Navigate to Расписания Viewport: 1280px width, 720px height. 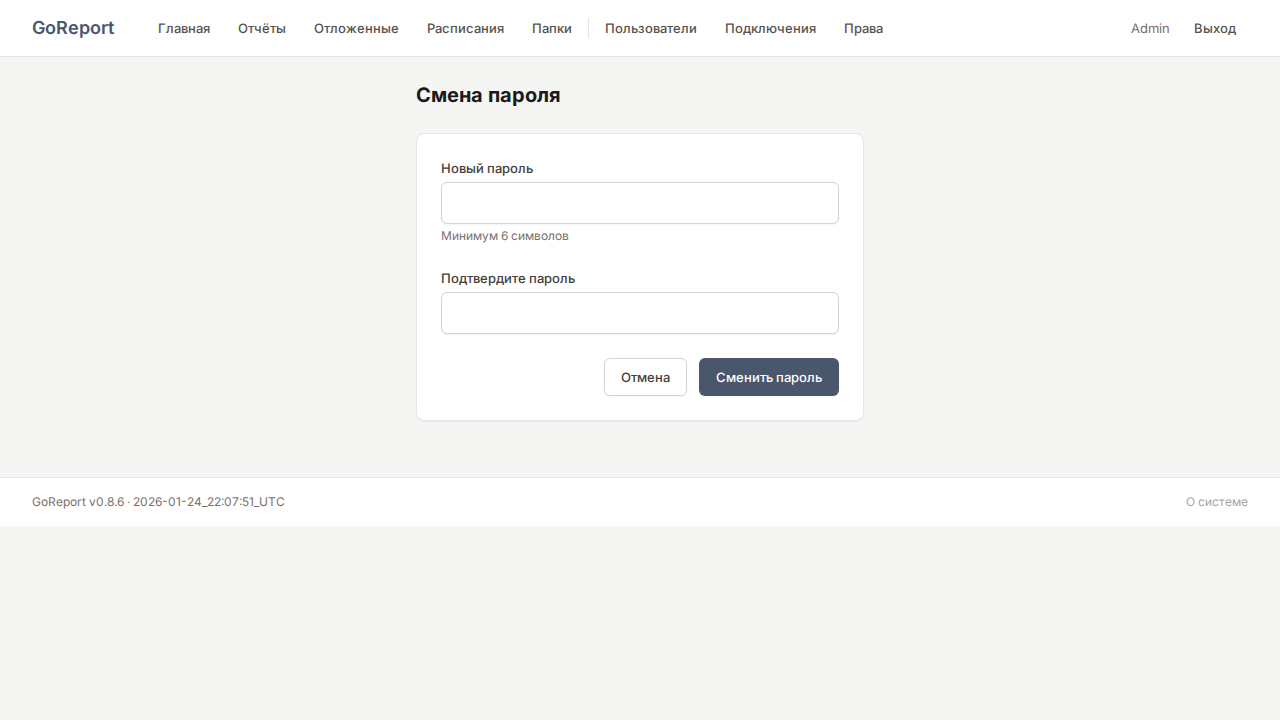pyautogui.click(x=465, y=28)
